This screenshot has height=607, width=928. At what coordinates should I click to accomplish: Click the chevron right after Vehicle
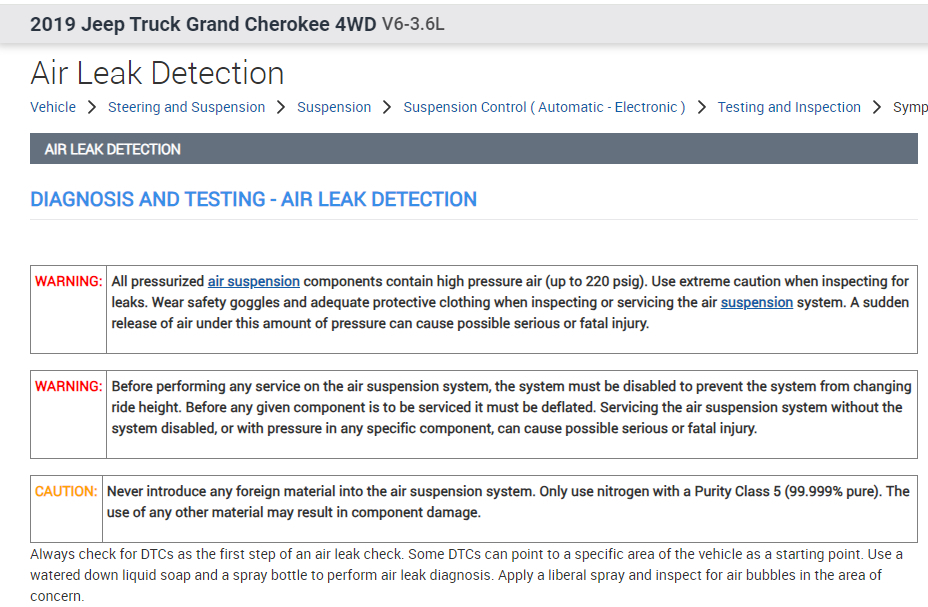point(92,107)
